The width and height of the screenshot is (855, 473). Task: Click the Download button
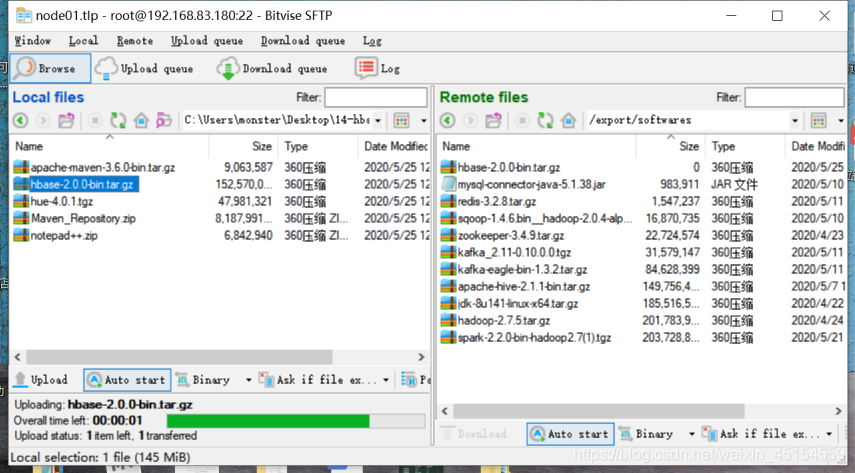click(x=474, y=434)
